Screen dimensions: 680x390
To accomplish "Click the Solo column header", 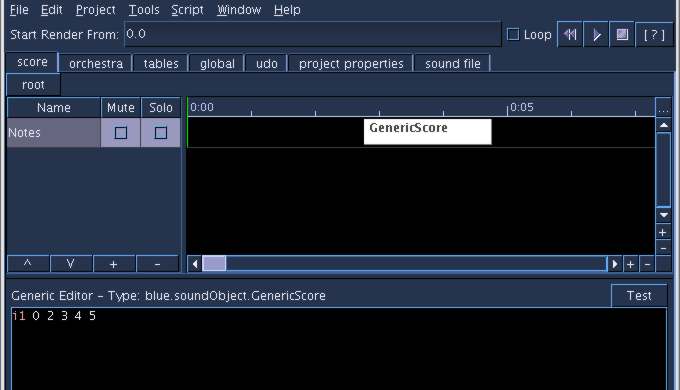I will (160, 108).
